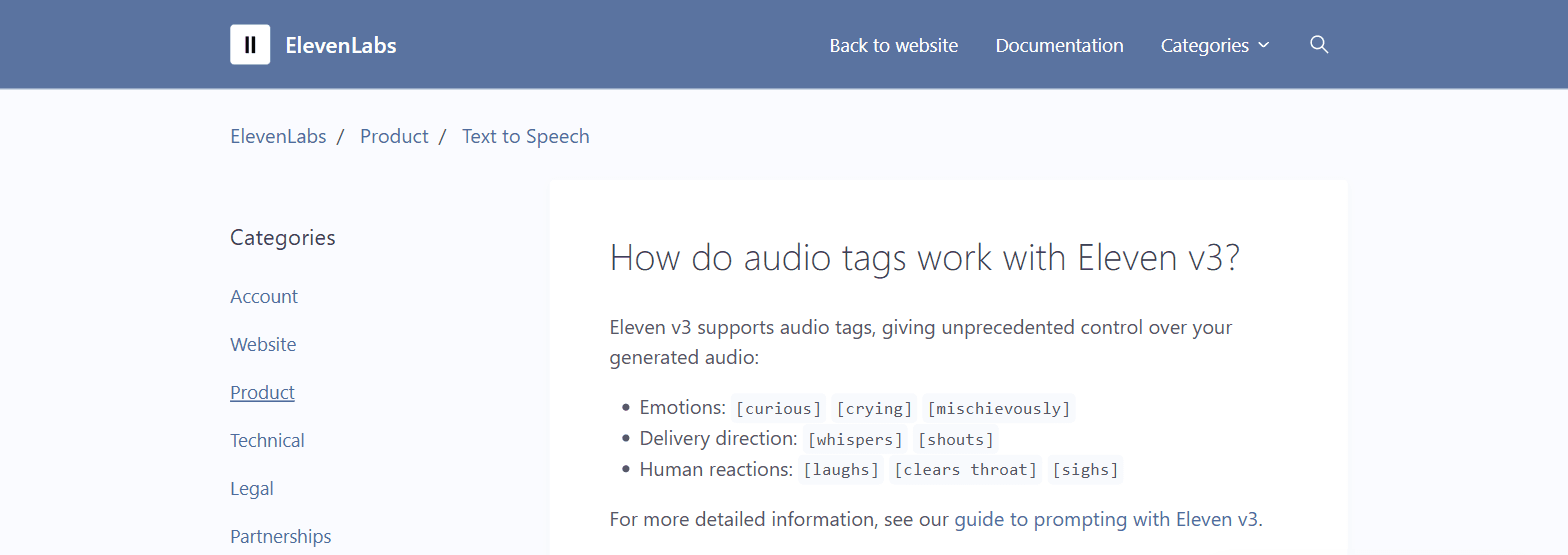Click the Delivery direction: bullet label
Viewport: 1568px width, 555px height.
click(719, 439)
